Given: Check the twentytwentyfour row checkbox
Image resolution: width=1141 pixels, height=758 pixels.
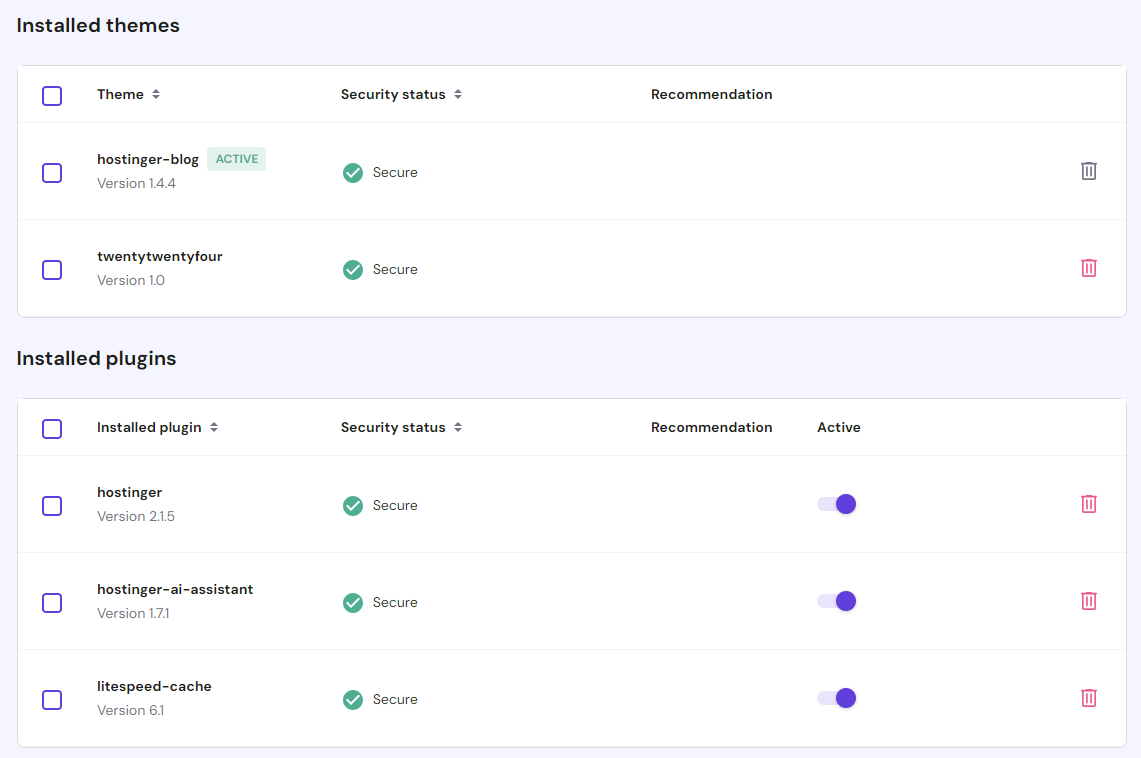Looking at the screenshot, I should point(51,269).
